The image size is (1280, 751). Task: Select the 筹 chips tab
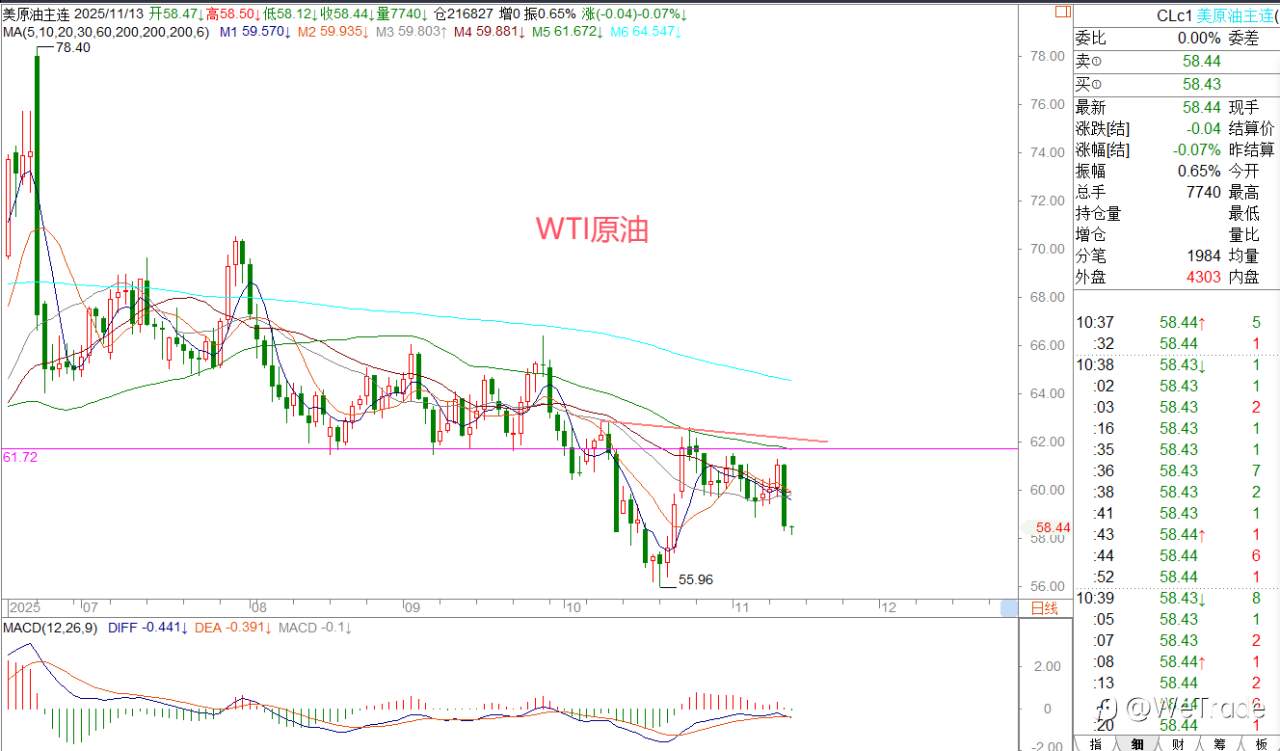1220,743
